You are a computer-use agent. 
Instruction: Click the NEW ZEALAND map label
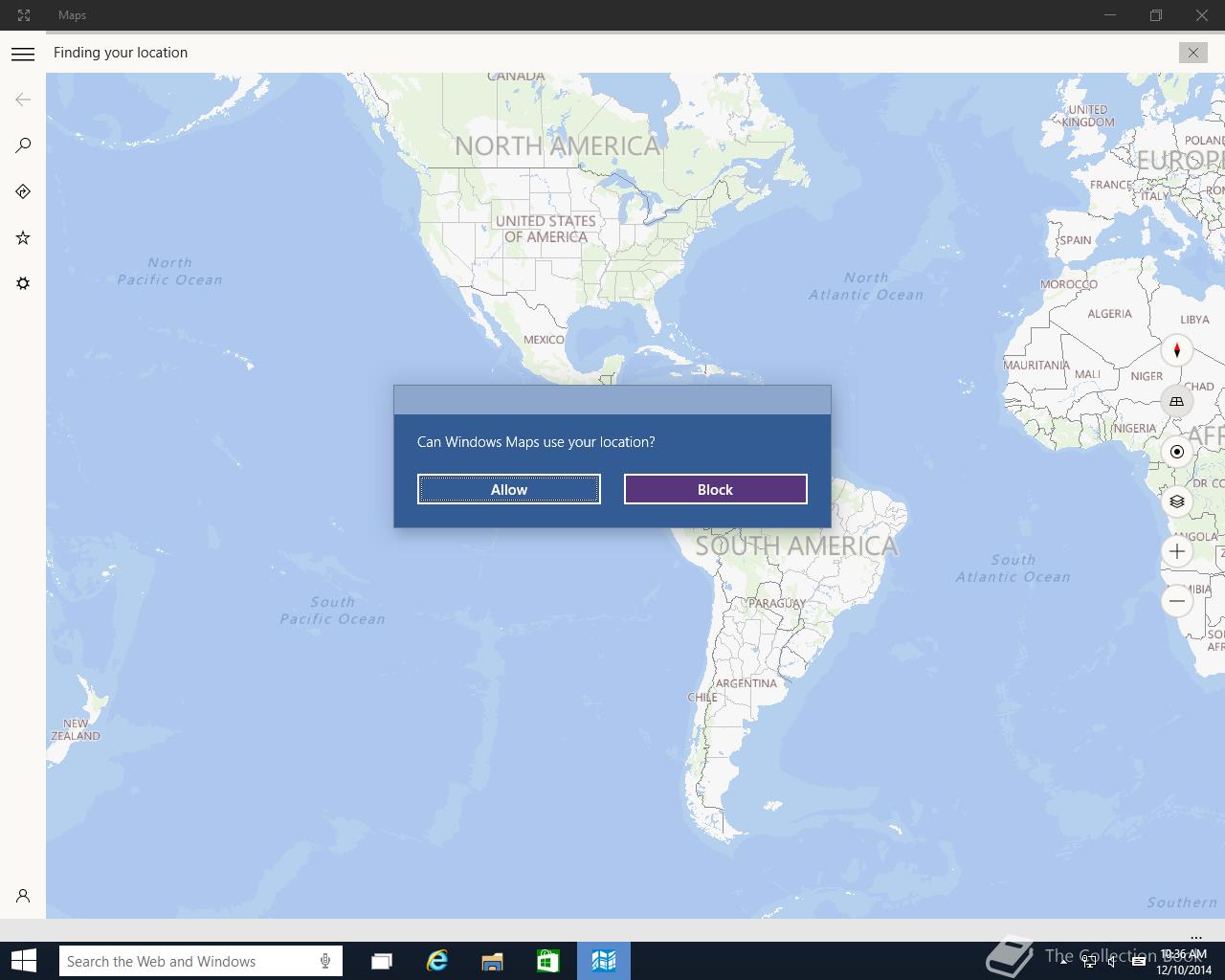click(x=76, y=730)
